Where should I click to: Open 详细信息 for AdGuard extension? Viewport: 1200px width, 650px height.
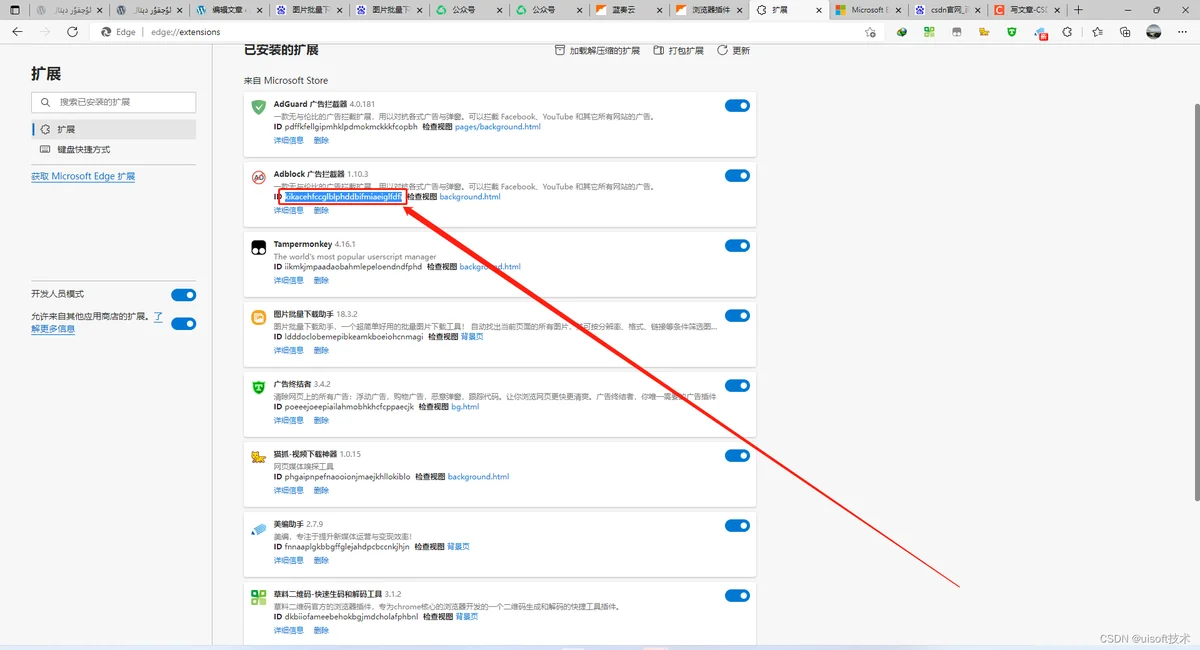[289, 141]
